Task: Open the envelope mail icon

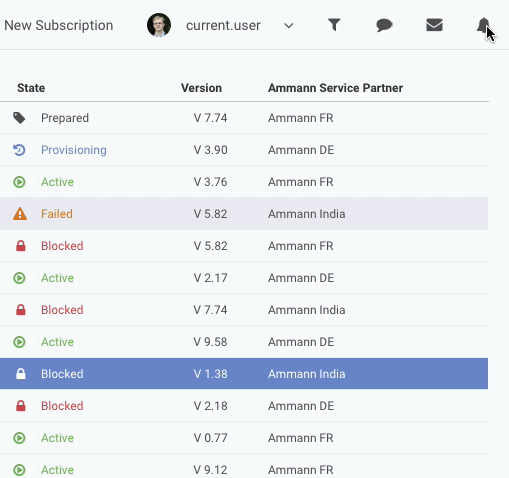Action: click(434, 25)
